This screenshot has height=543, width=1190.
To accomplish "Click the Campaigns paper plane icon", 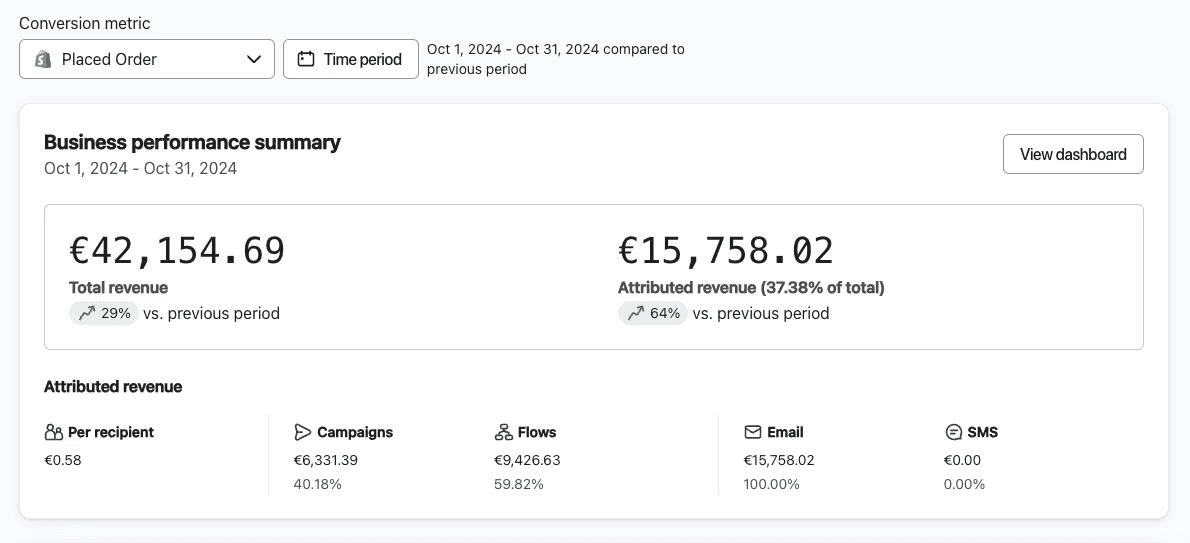I will pos(303,432).
